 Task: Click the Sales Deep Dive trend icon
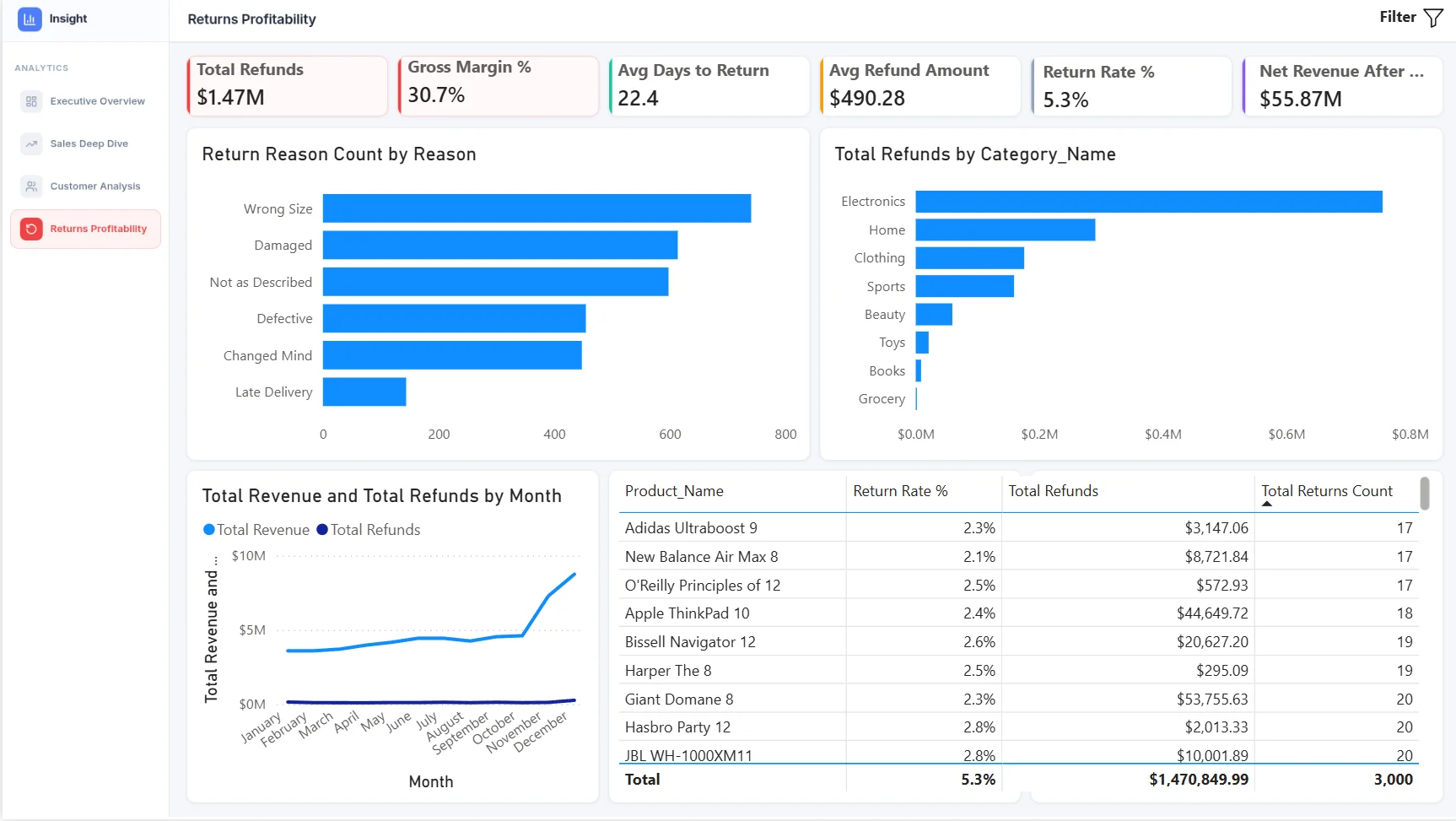(31, 143)
